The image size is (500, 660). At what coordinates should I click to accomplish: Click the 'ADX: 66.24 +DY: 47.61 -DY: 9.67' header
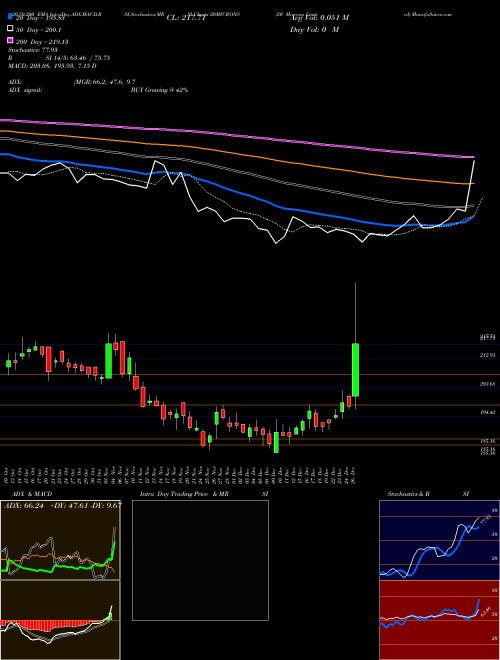[63, 506]
